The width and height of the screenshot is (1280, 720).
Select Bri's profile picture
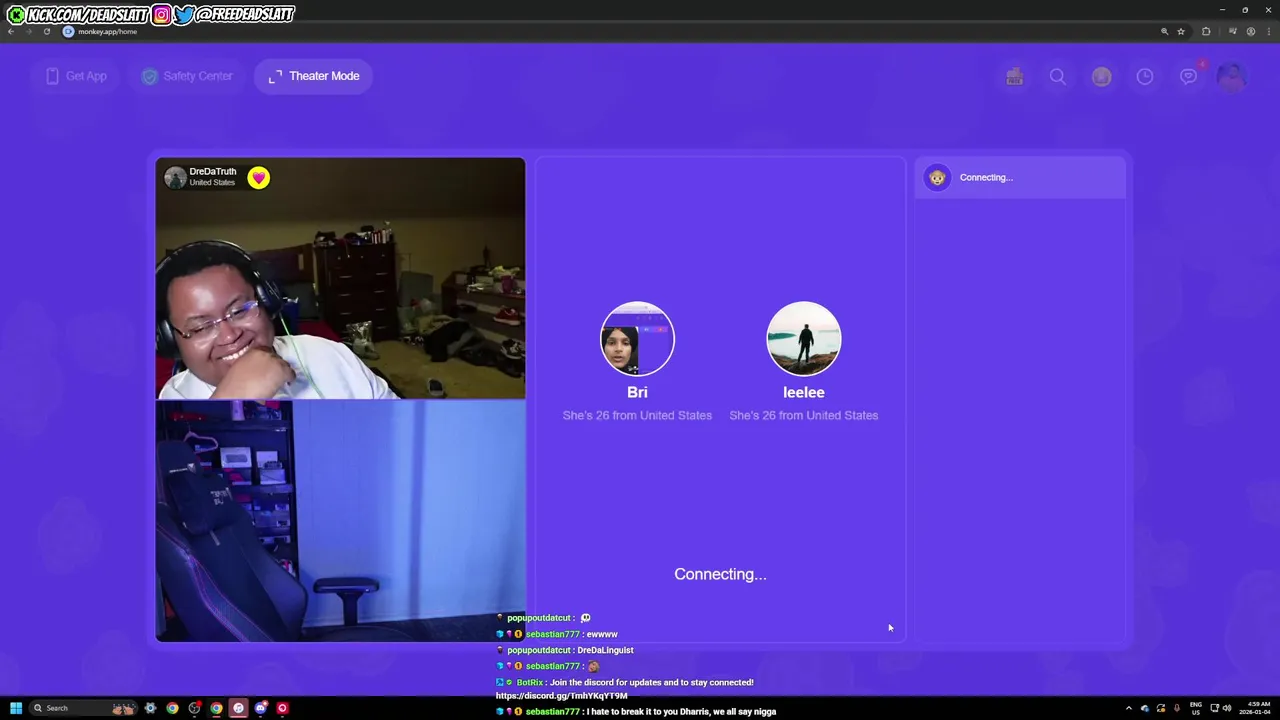click(x=637, y=338)
